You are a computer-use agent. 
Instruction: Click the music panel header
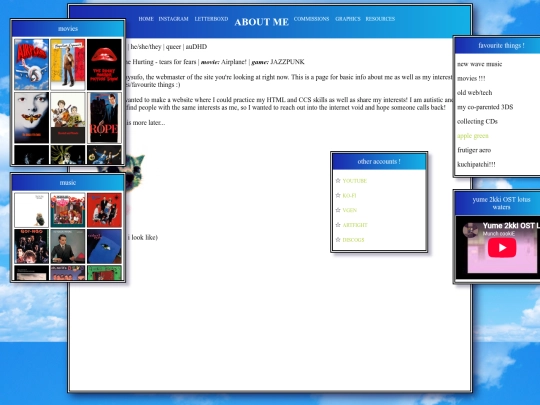[68, 183]
